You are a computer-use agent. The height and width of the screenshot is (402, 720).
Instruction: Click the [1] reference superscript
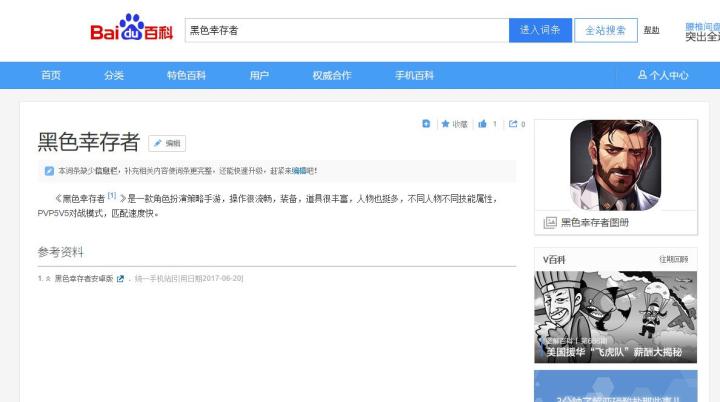[x=112, y=195]
